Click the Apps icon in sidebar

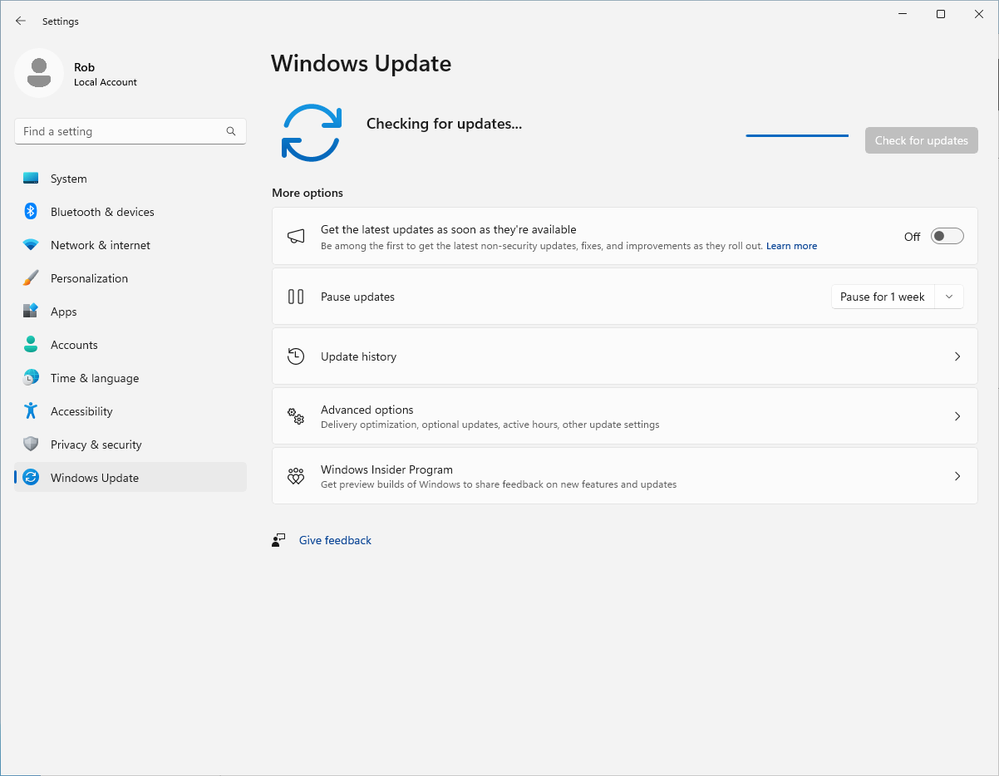click(x=31, y=311)
